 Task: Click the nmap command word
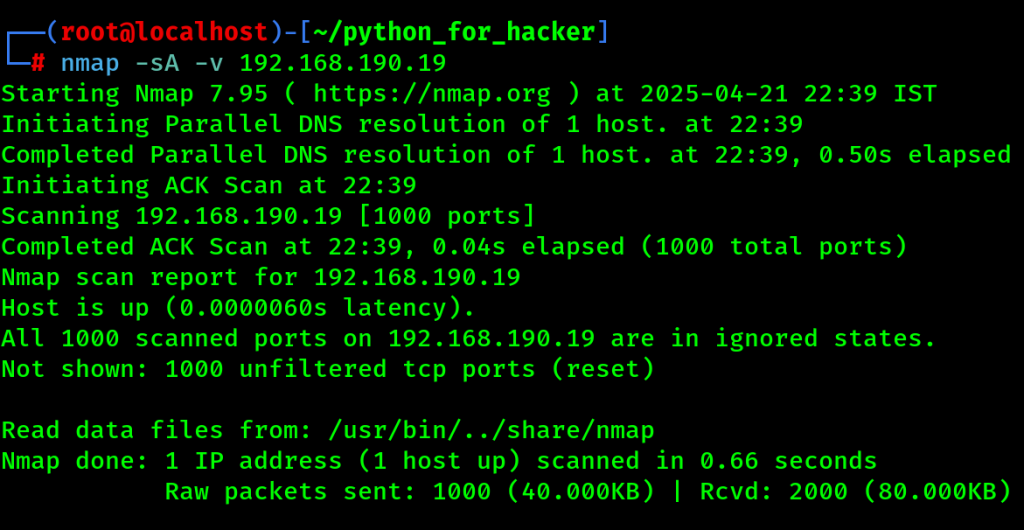[x=90, y=64]
